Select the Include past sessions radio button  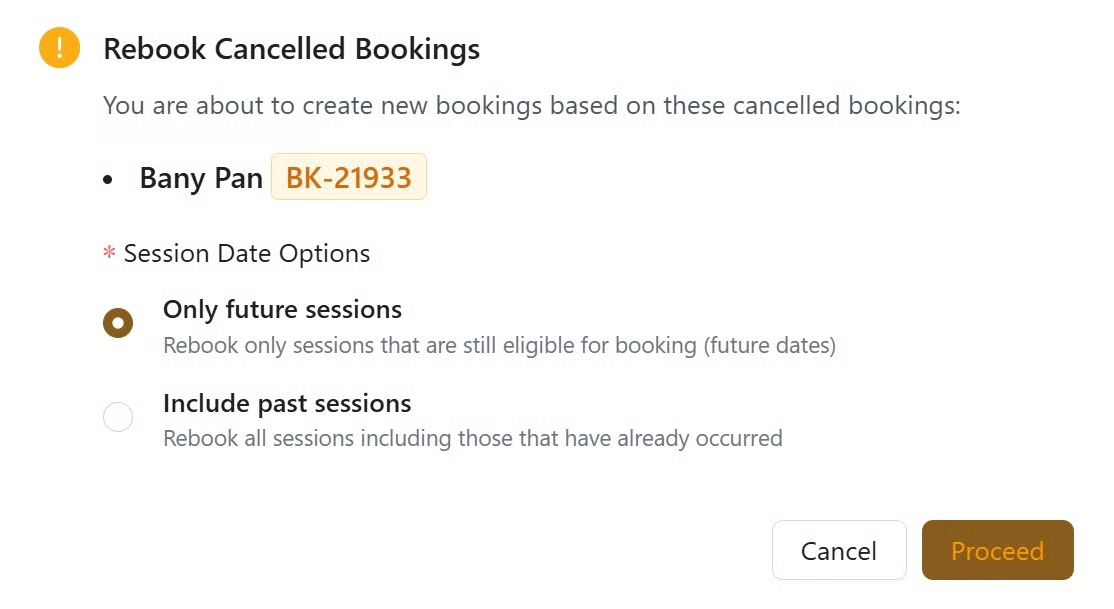118,417
